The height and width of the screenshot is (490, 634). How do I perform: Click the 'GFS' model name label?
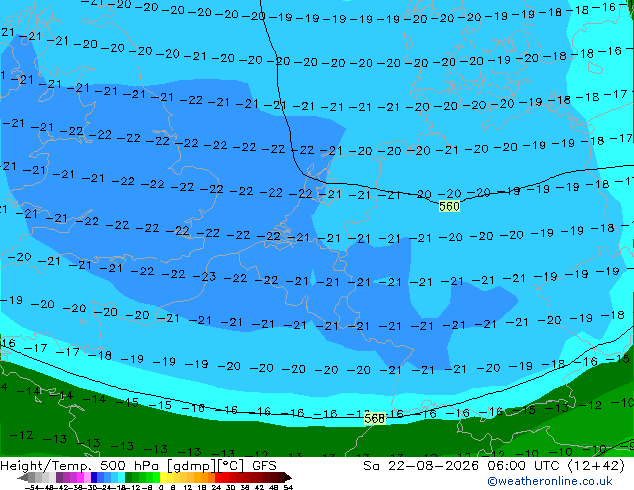264,466
